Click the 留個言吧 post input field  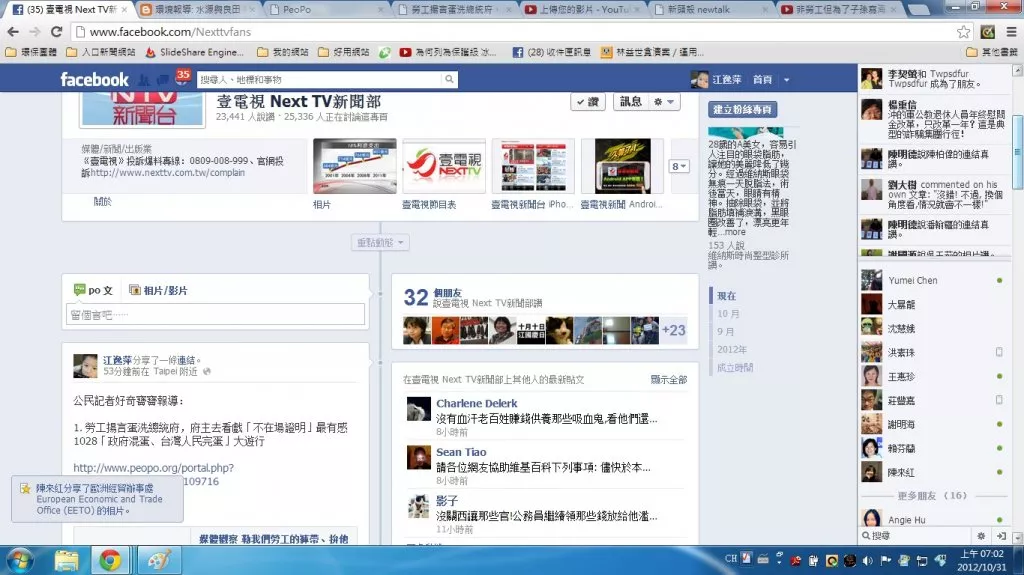pos(216,315)
